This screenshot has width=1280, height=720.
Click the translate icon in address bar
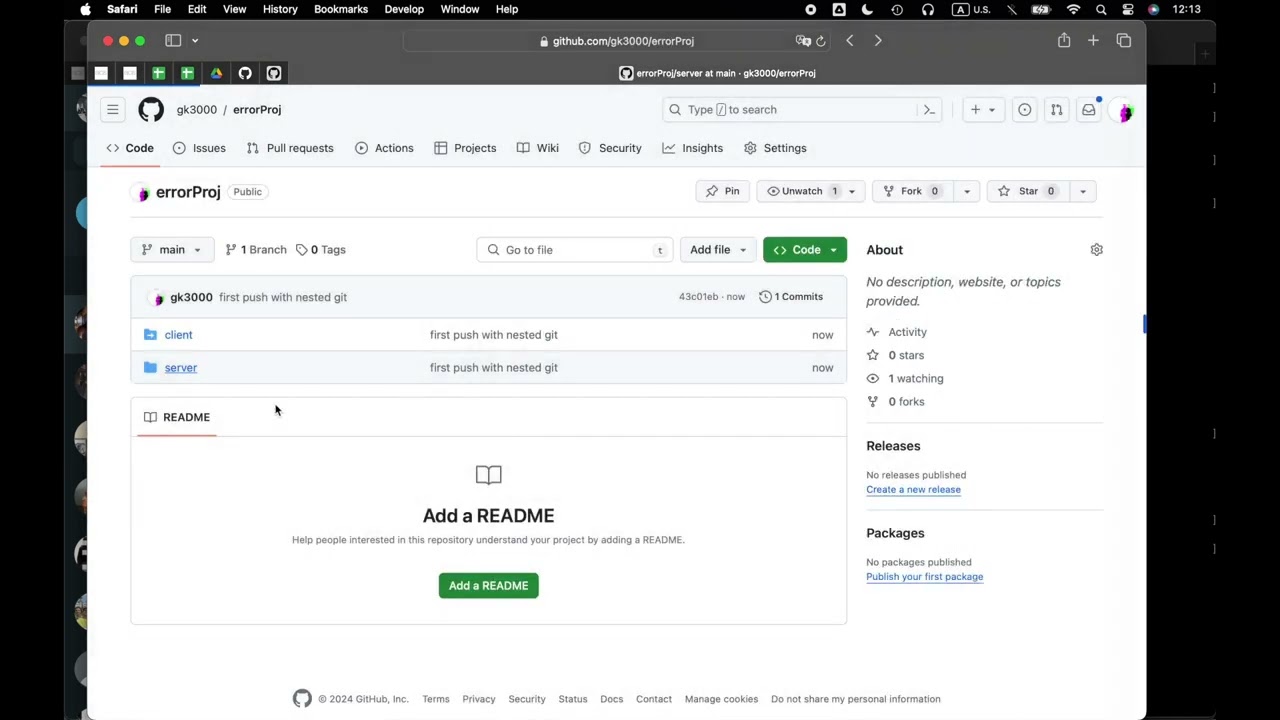(x=803, y=41)
